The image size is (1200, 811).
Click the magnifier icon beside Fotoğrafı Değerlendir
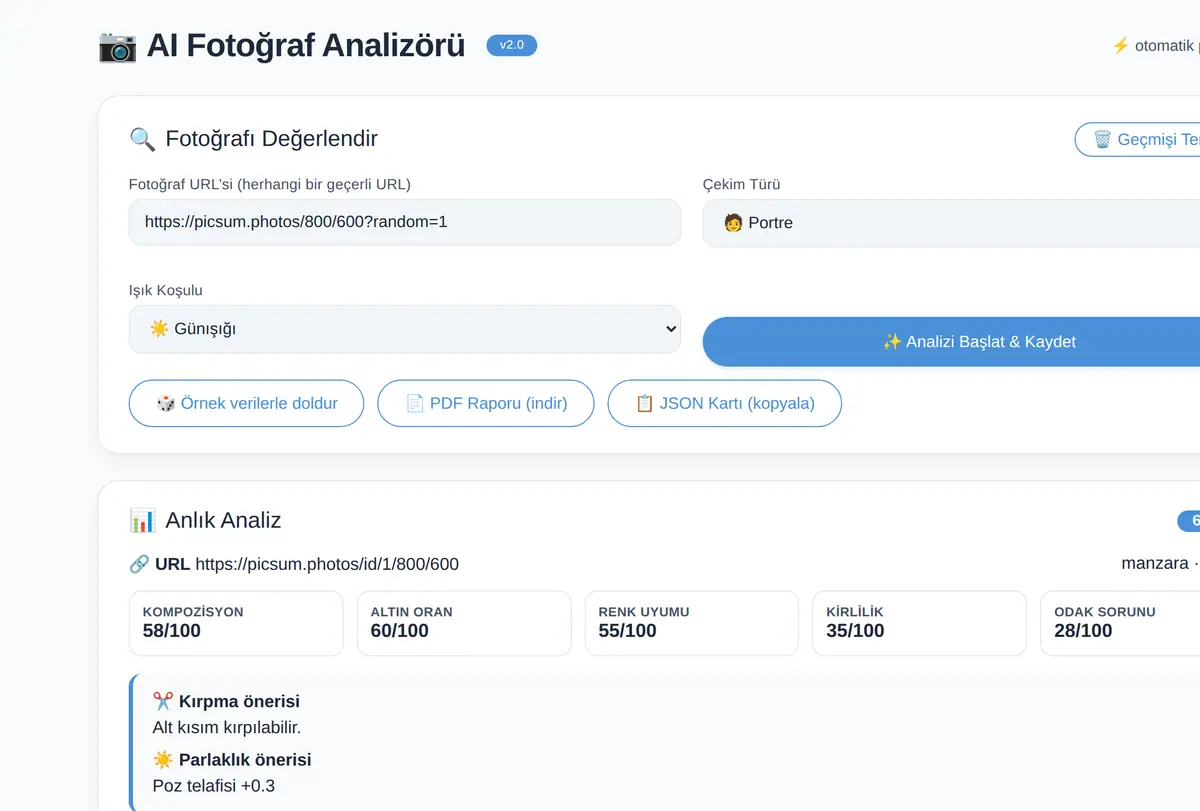pyautogui.click(x=142, y=139)
